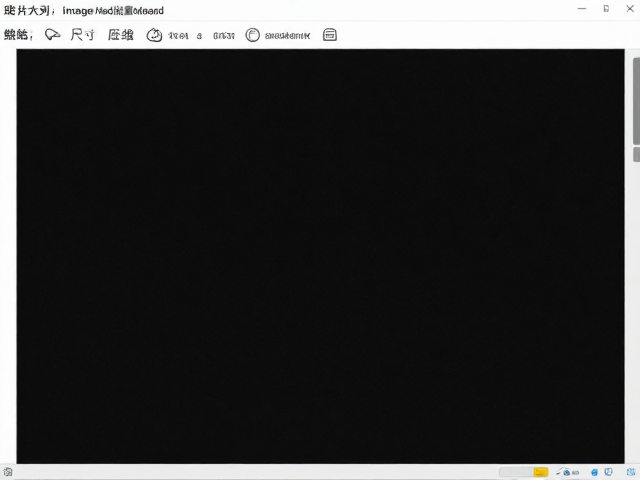Click the square window-like icon ending the toolbar
This screenshot has height=480, width=640.
click(x=330, y=35)
